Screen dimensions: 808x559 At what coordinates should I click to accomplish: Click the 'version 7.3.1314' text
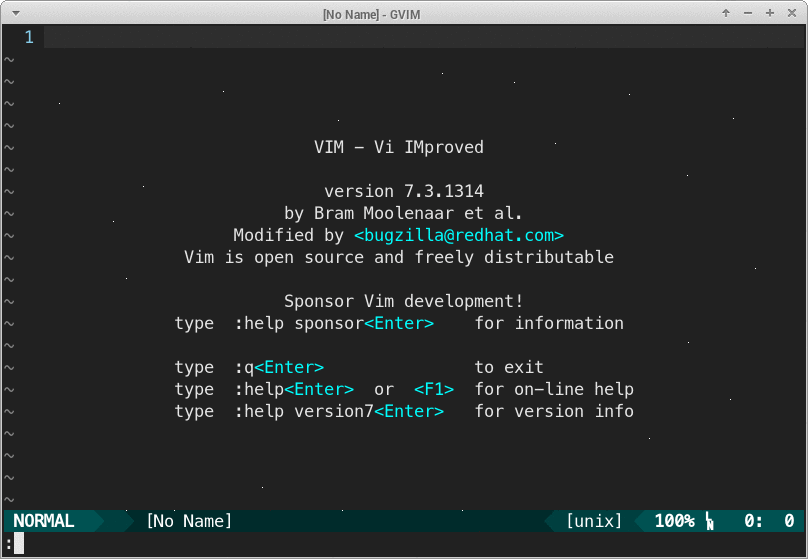tap(404, 191)
